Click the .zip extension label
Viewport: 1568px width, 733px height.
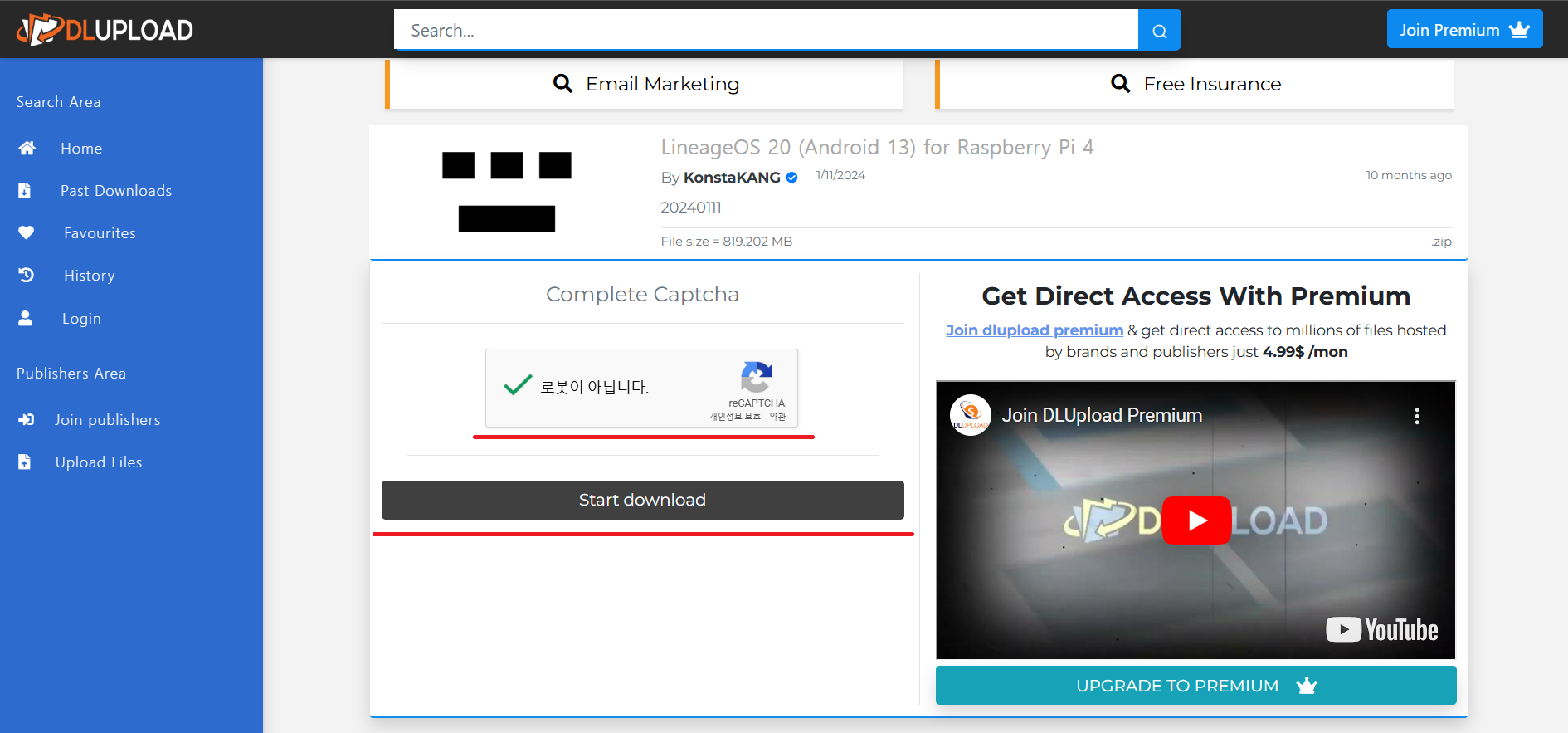[1442, 242]
